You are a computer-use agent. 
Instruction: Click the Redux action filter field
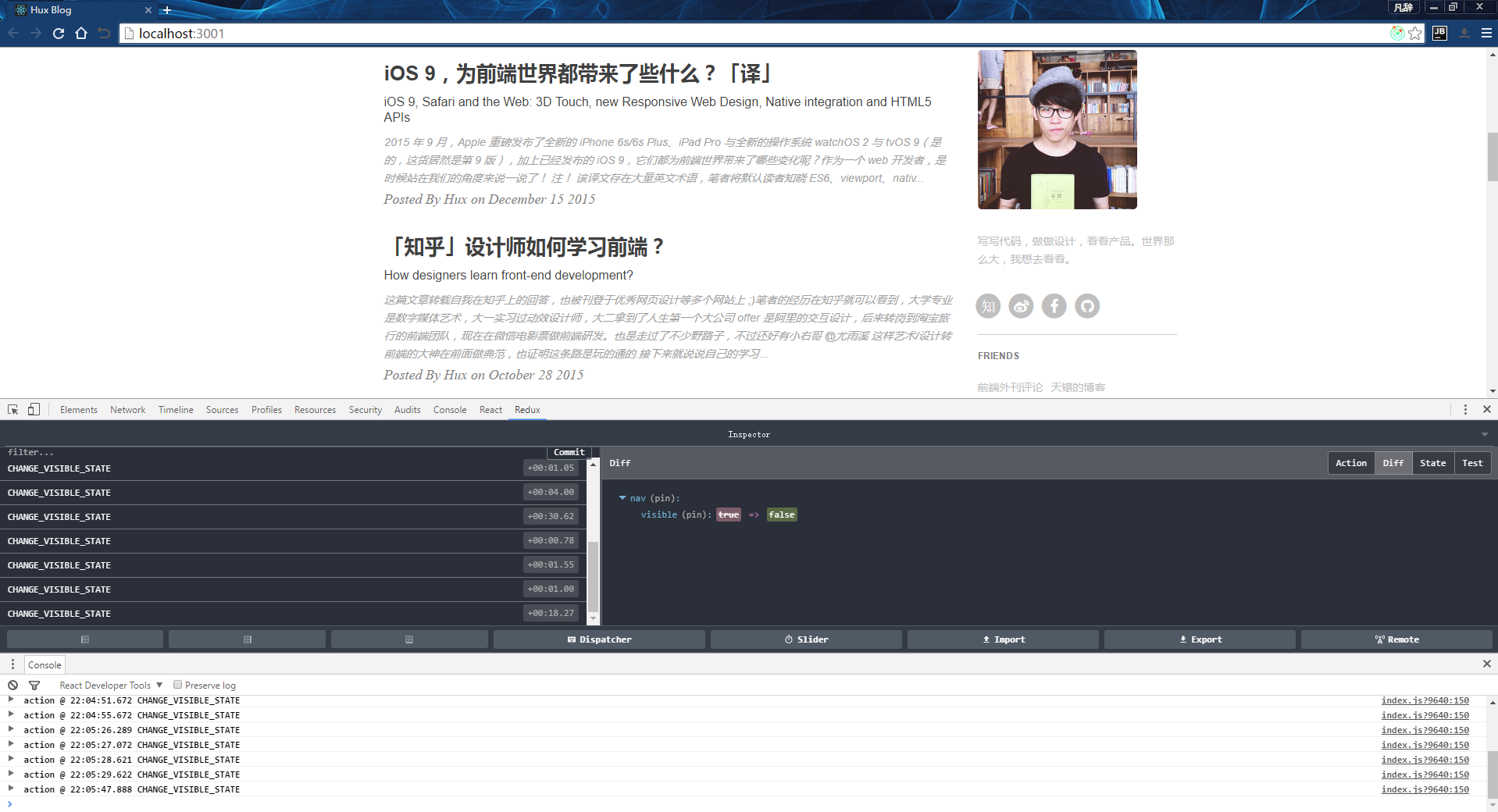point(273,452)
